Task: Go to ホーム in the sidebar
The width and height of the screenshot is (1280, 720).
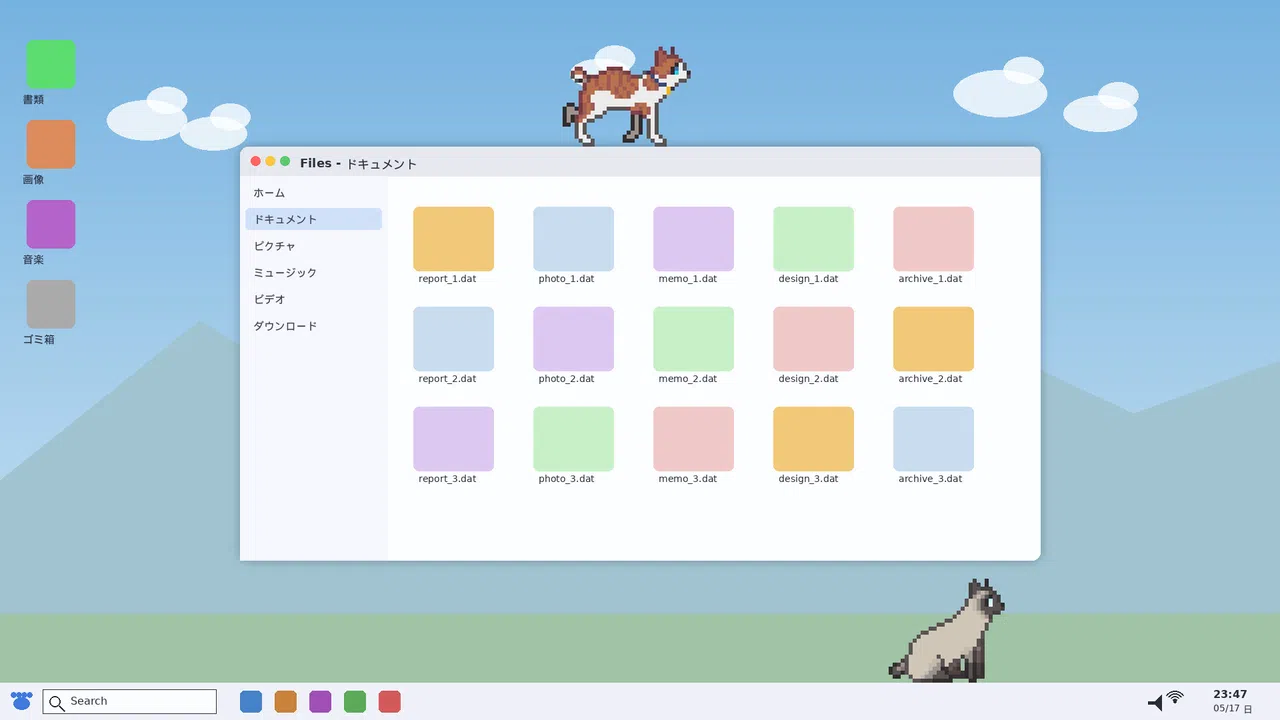Action: tap(314, 192)
